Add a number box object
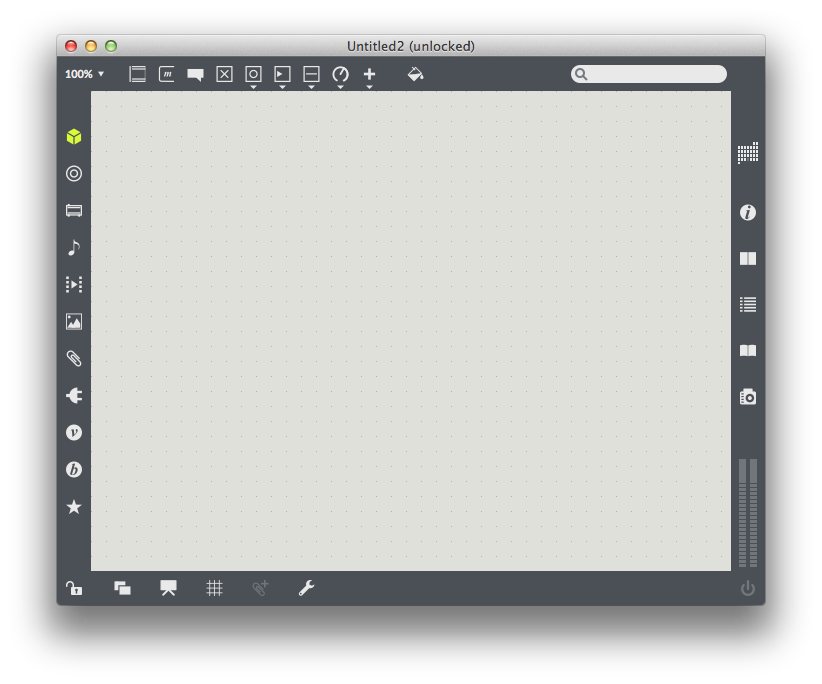 (x=282, y=74)
